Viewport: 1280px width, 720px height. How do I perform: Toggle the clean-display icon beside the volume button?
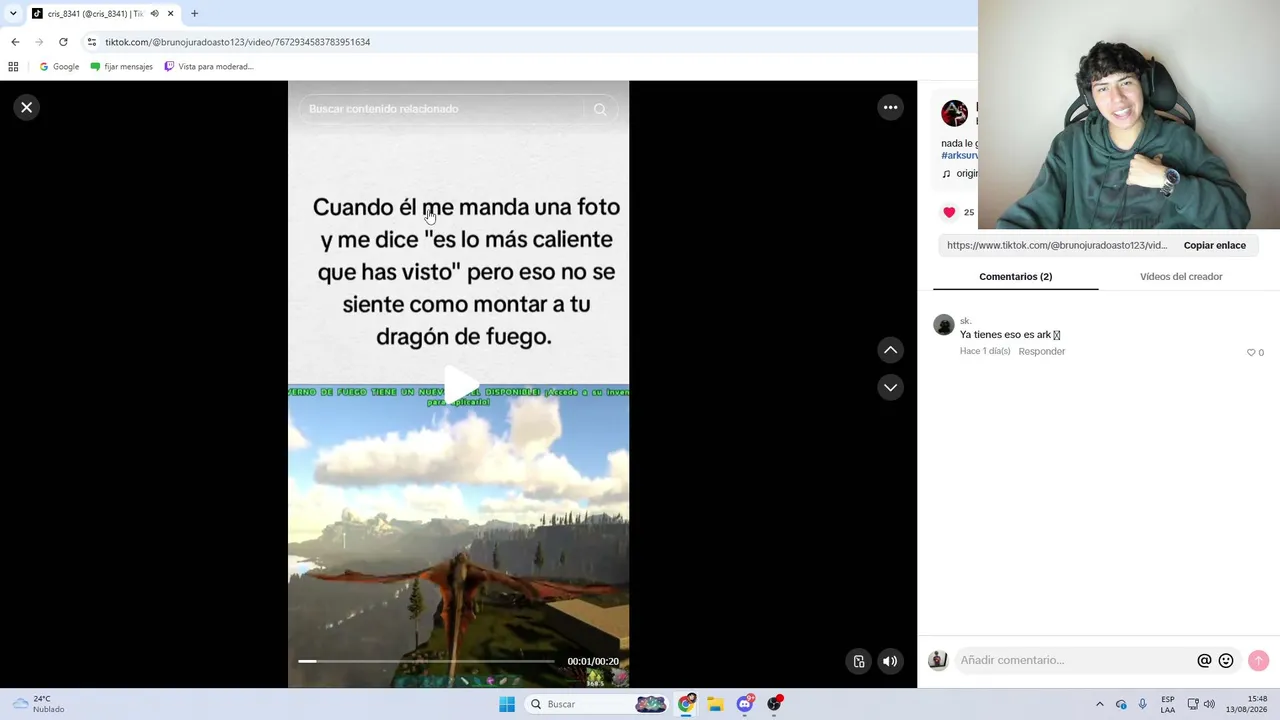(858, 661)
